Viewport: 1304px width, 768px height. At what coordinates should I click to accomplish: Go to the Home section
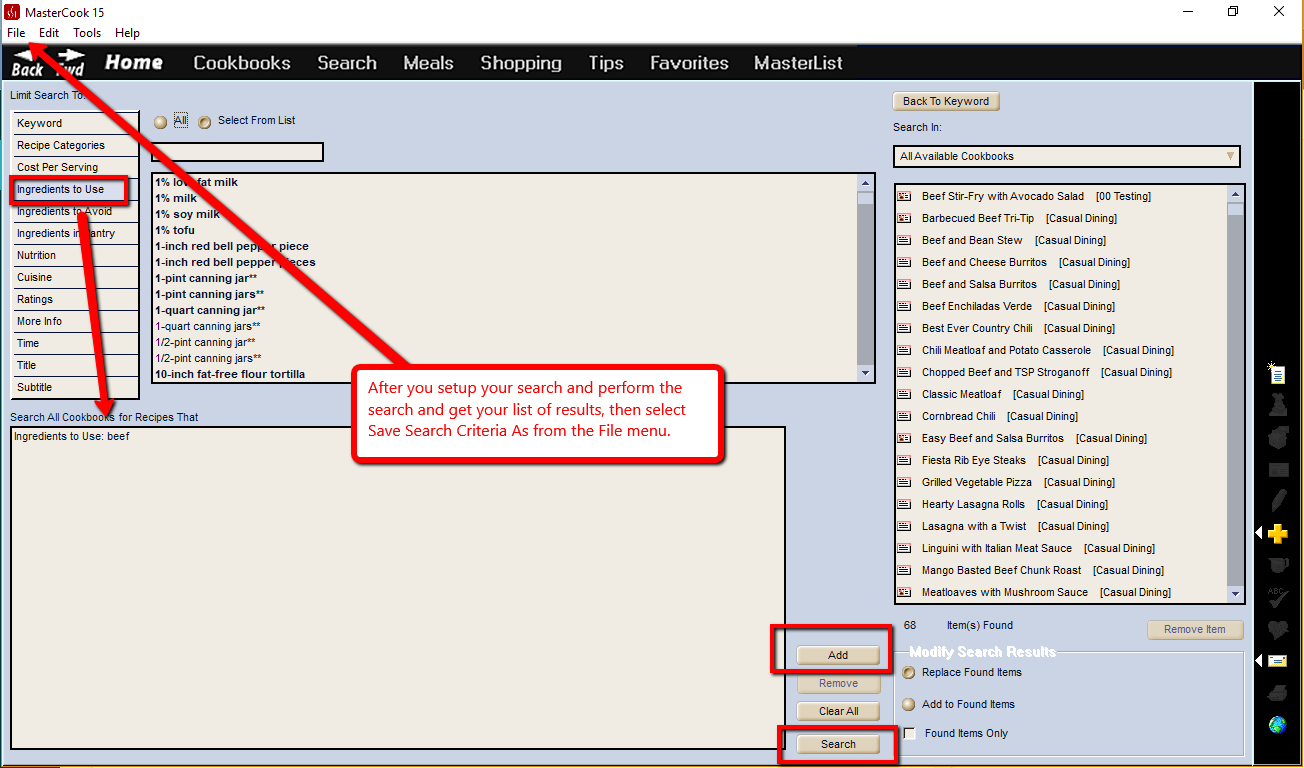point(134,62)
